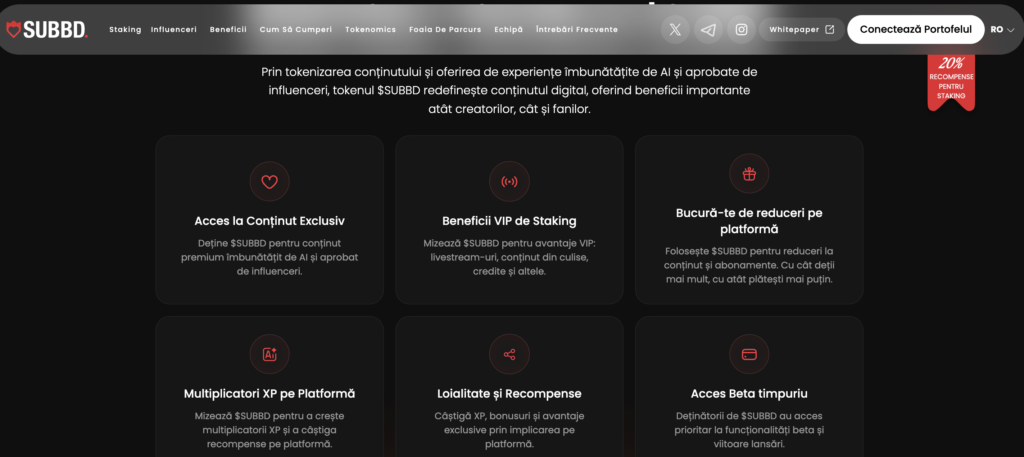
Task: Go to Foaia De Parcurs section
Action: 445,29
